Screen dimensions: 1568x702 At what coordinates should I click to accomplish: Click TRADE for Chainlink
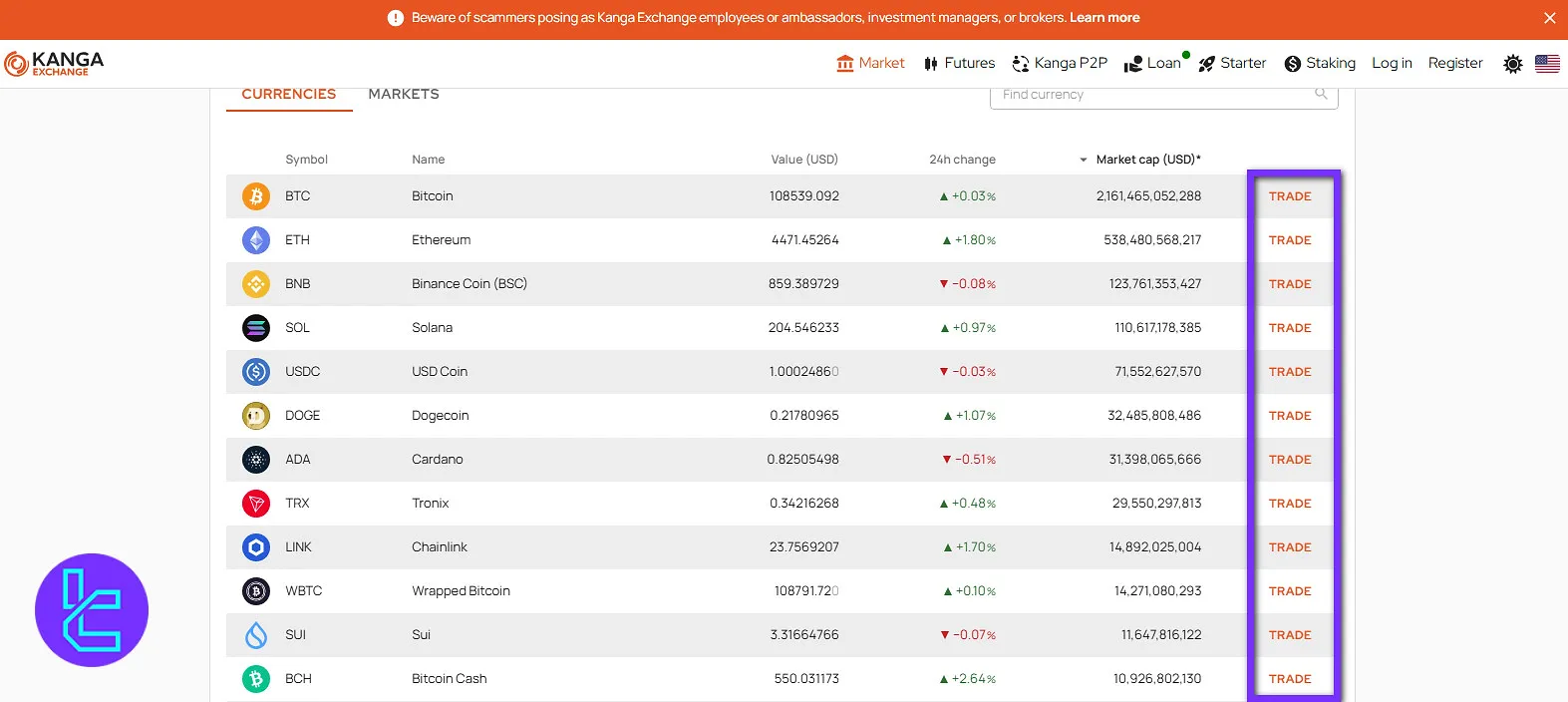(x=1290, y=547)
